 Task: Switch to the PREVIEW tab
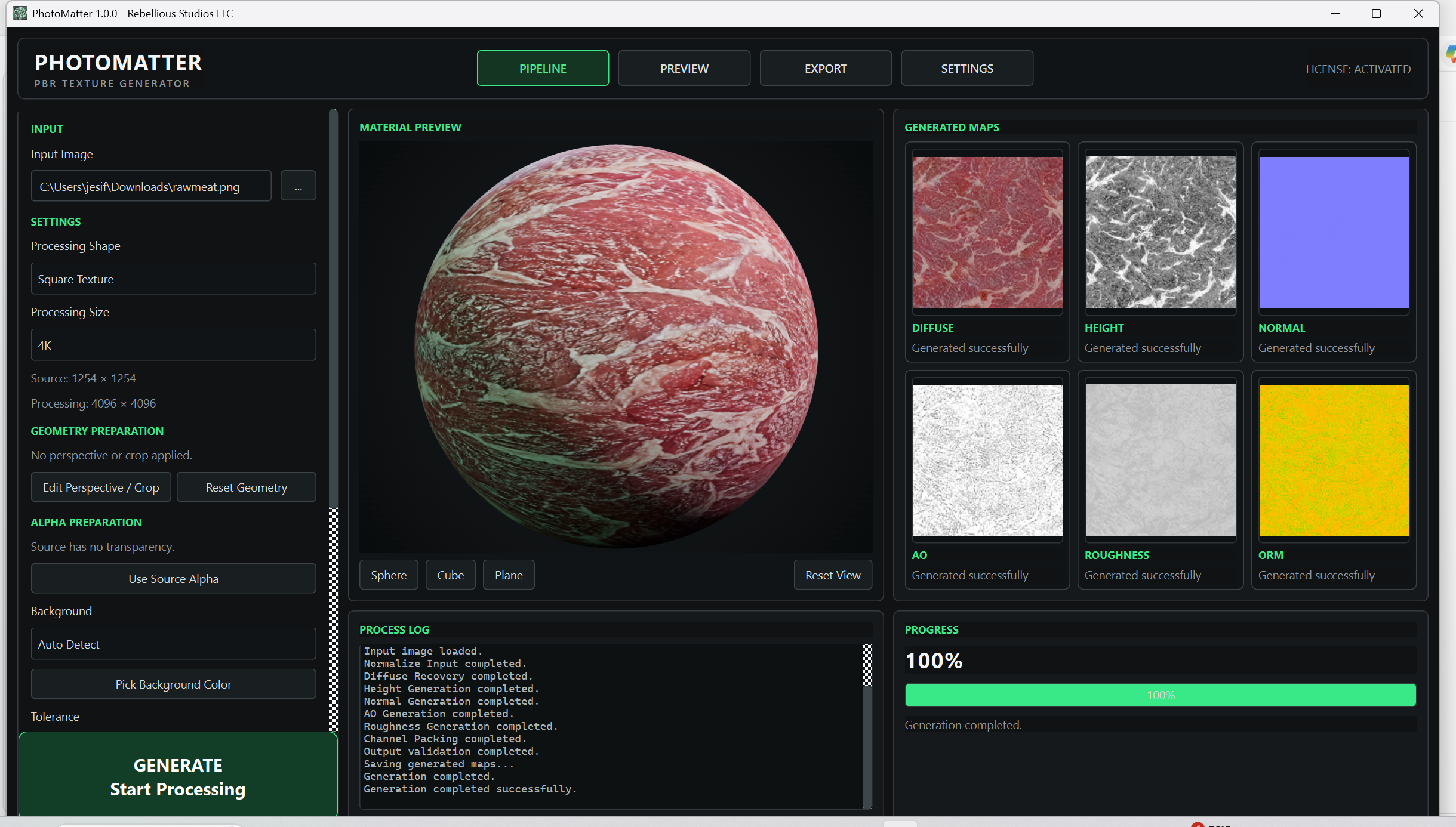tap(684, 68)
